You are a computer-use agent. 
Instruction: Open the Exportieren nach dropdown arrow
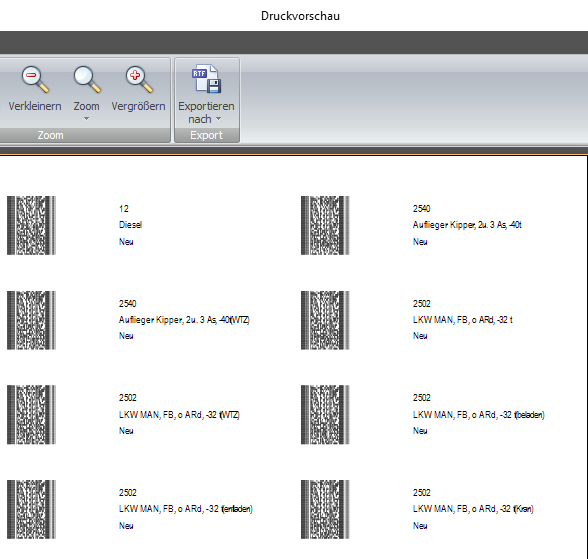point(219,119)
